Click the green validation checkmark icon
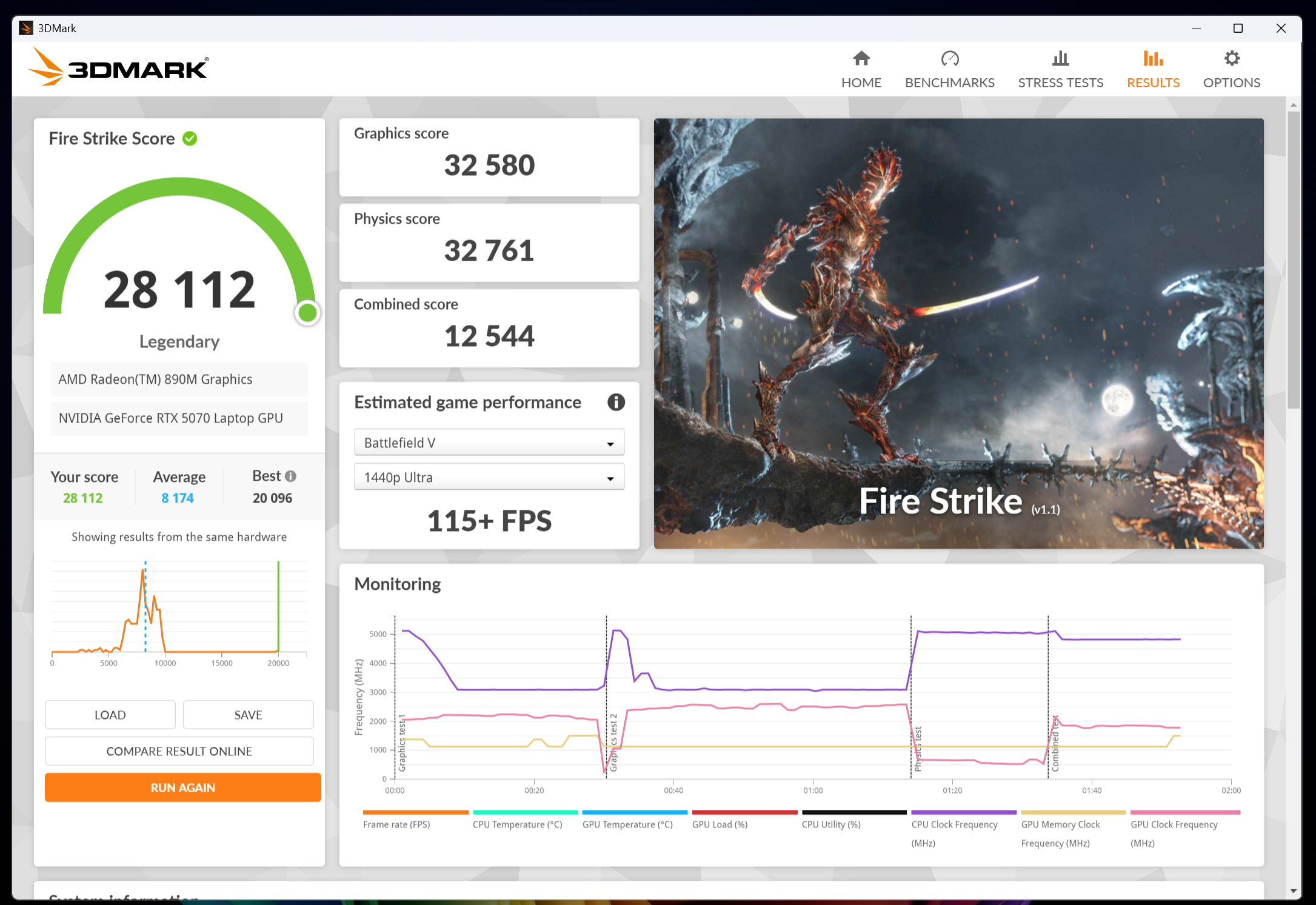Viewport: 1316px width, 905px height. click(190, 139)
